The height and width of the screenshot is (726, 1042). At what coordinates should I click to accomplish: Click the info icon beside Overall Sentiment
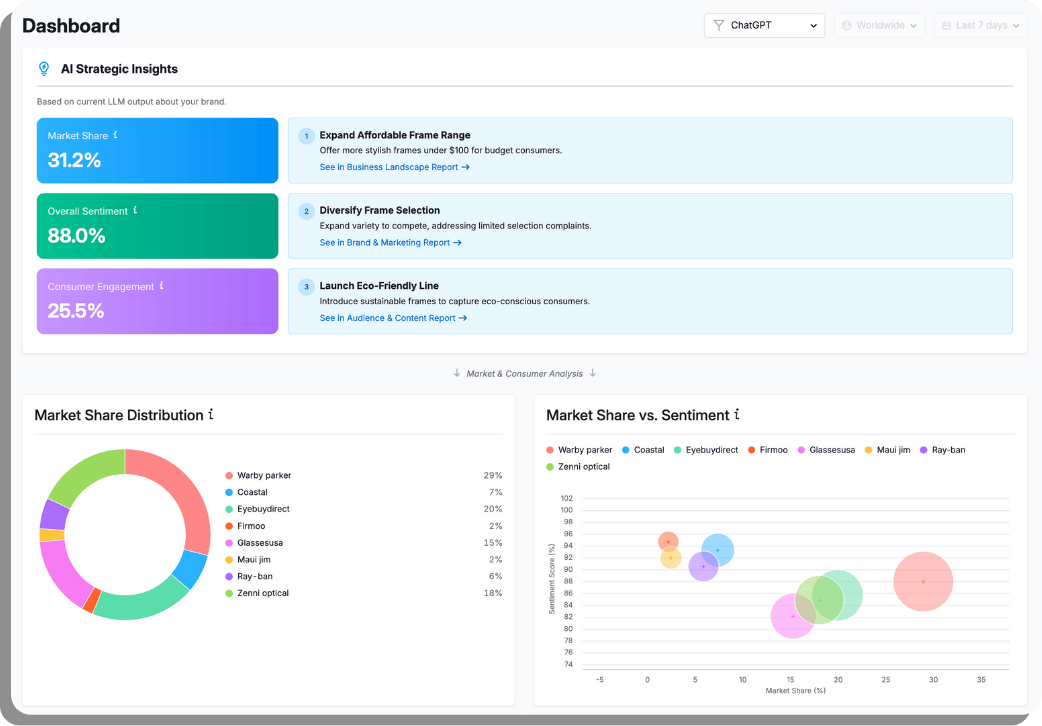pos(135,211)
